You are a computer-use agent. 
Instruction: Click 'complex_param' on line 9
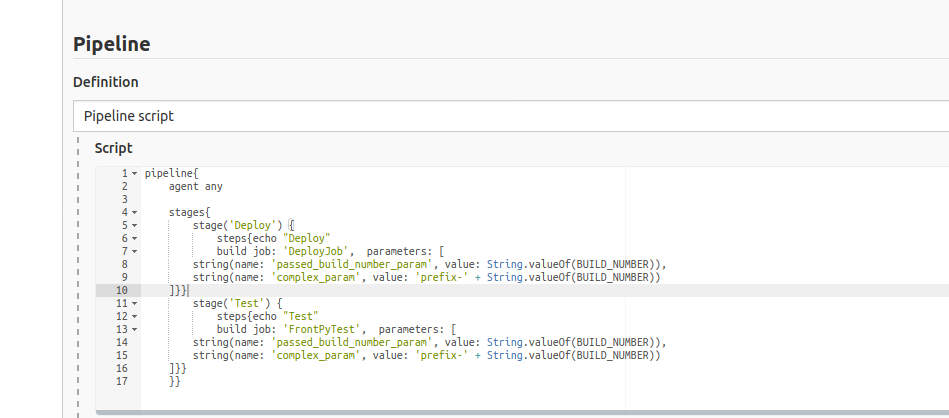coord(315,277)
